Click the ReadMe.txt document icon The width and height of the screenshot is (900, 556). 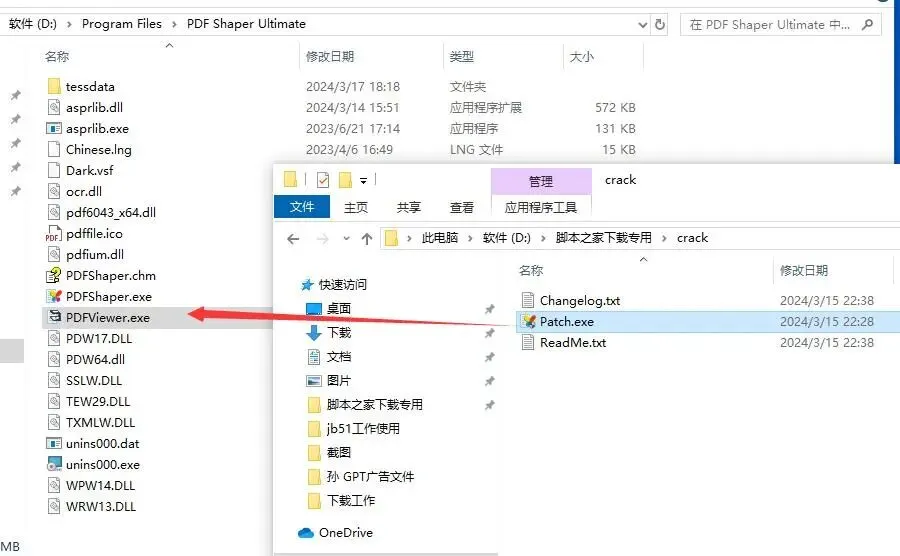(528, 343)
